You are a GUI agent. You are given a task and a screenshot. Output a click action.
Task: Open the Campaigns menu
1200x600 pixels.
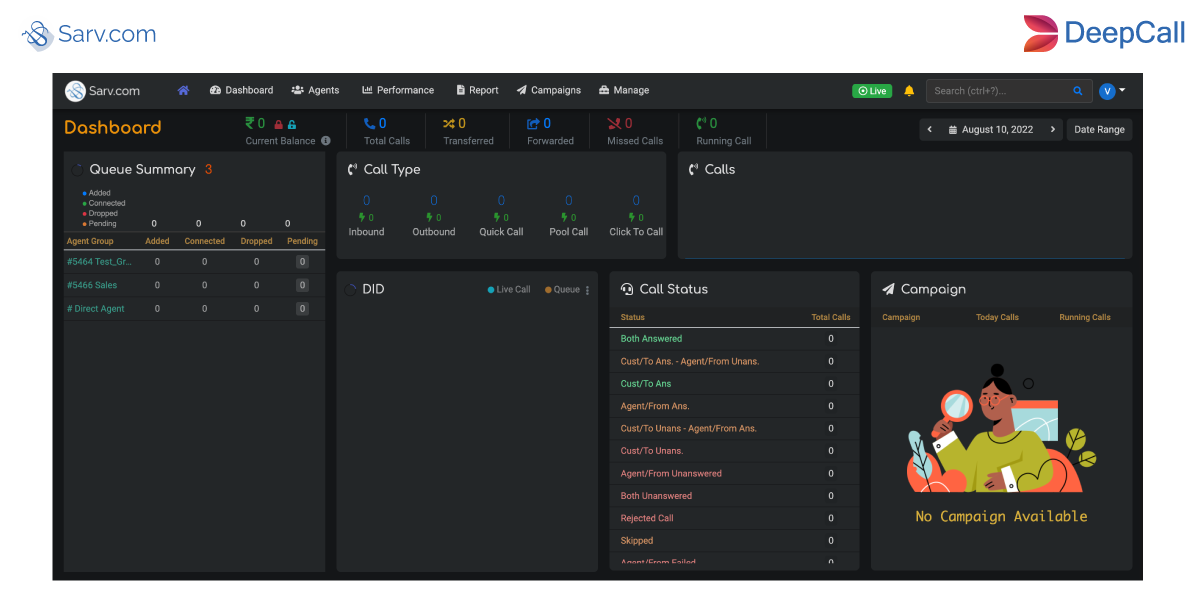click(x=548, y=90)
